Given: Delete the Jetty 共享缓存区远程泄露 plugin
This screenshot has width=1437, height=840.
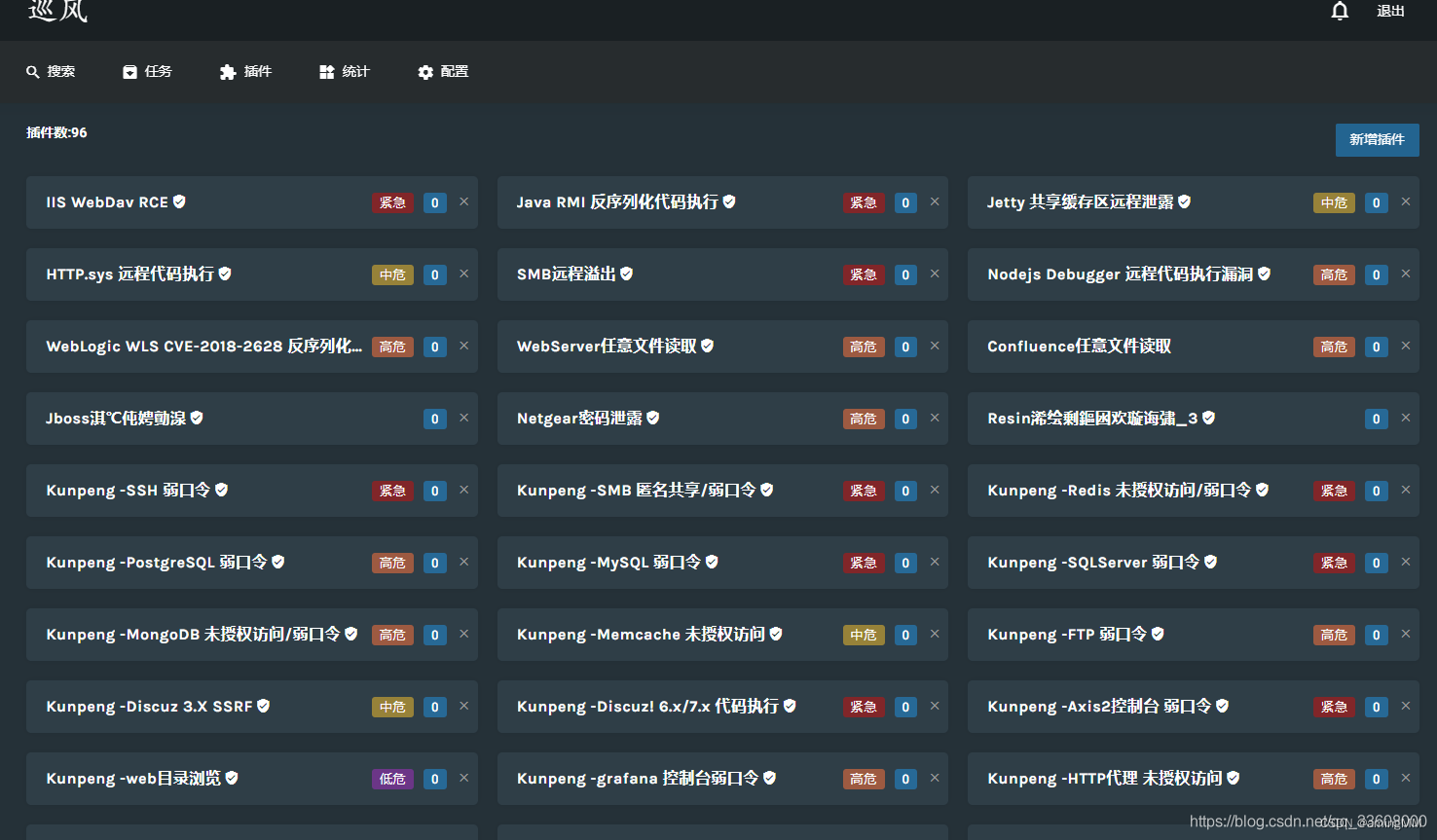Looking at the screenshot, I should pyautogui.click(x=1406, y=201).
